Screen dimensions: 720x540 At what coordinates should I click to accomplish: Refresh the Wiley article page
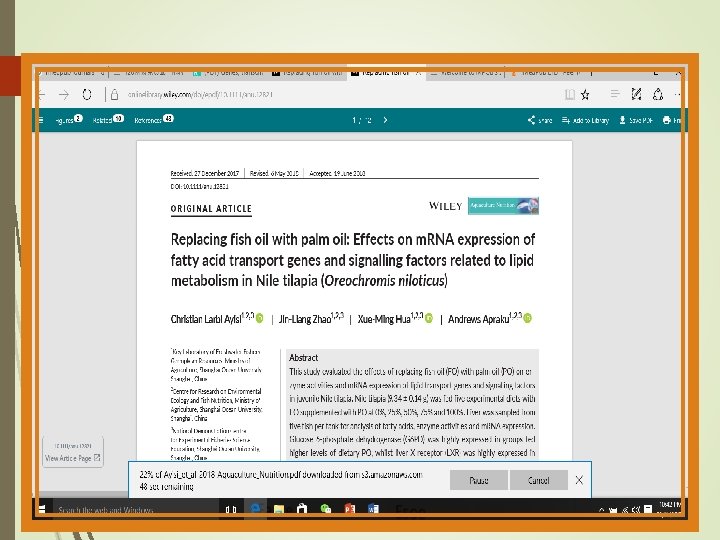click(87, 95)
